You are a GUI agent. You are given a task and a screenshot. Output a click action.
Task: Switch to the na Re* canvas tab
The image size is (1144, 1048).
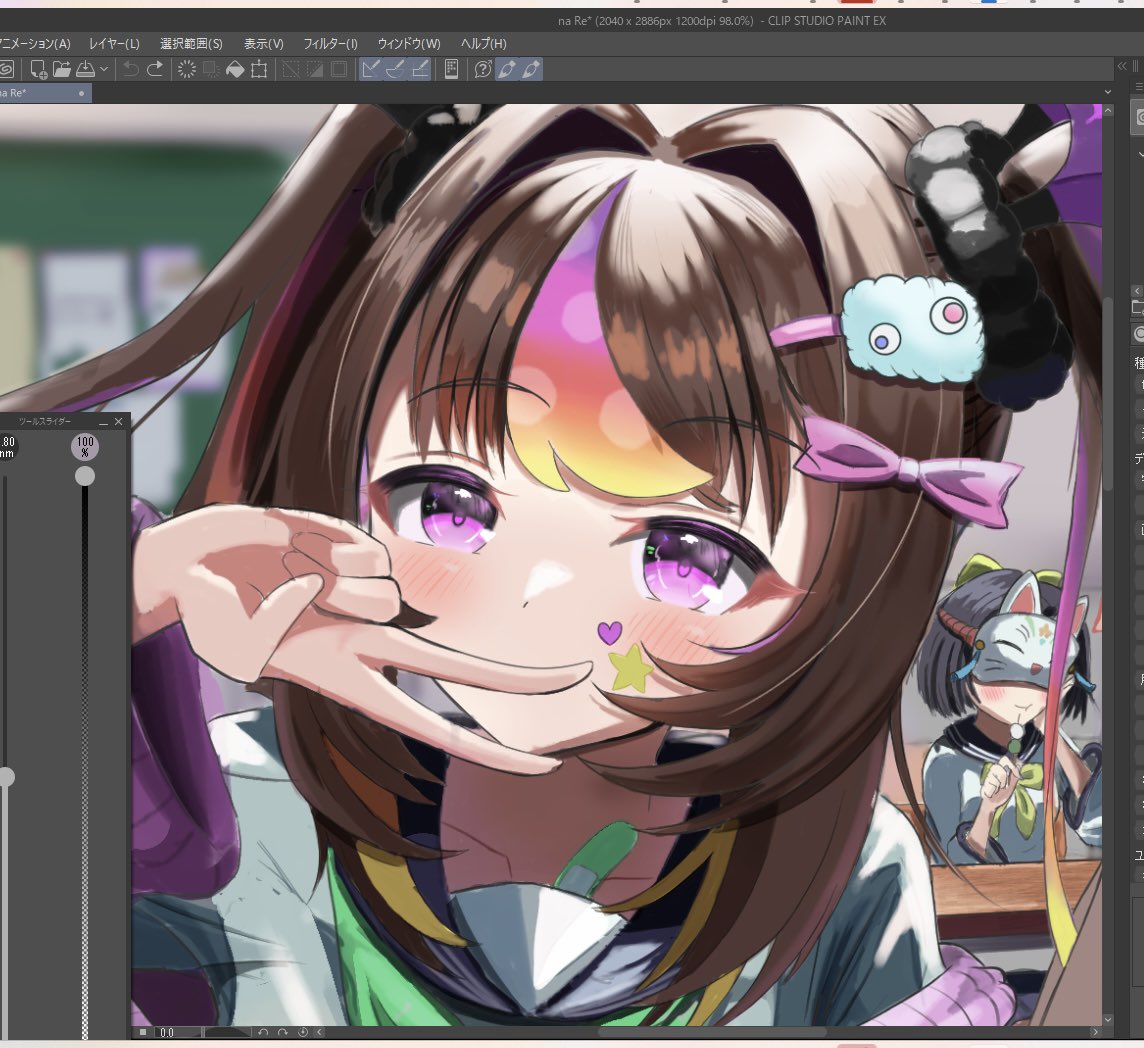tap(35, 92)
